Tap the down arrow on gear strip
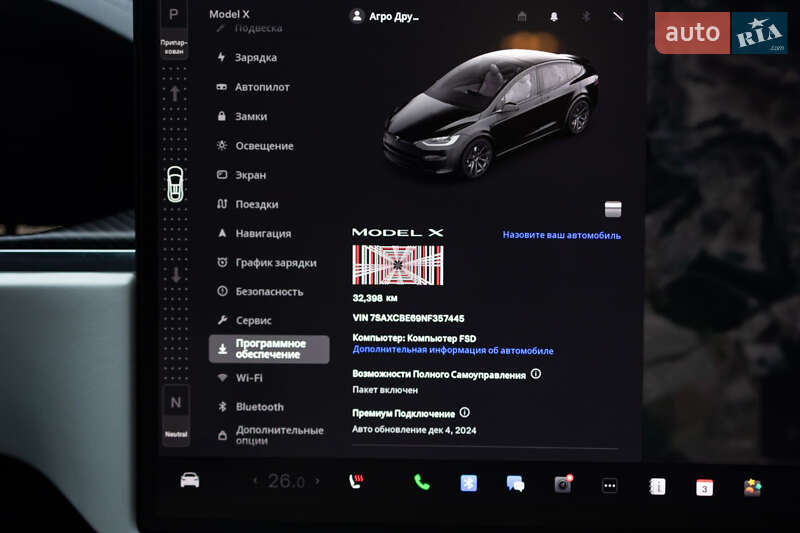 pos(176,275)
